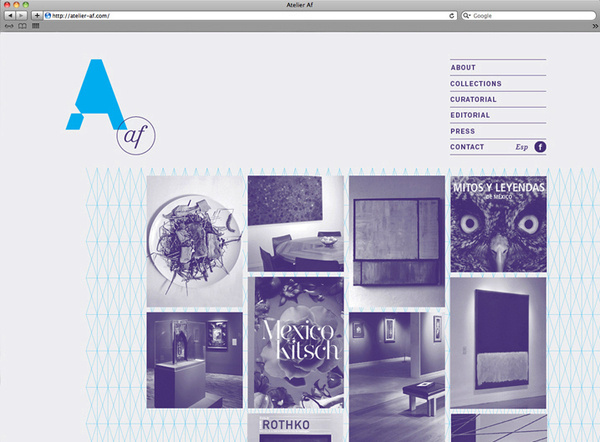
Task: Open the large framed abstract painting thumbnail
Action: (x=397, y=241)
